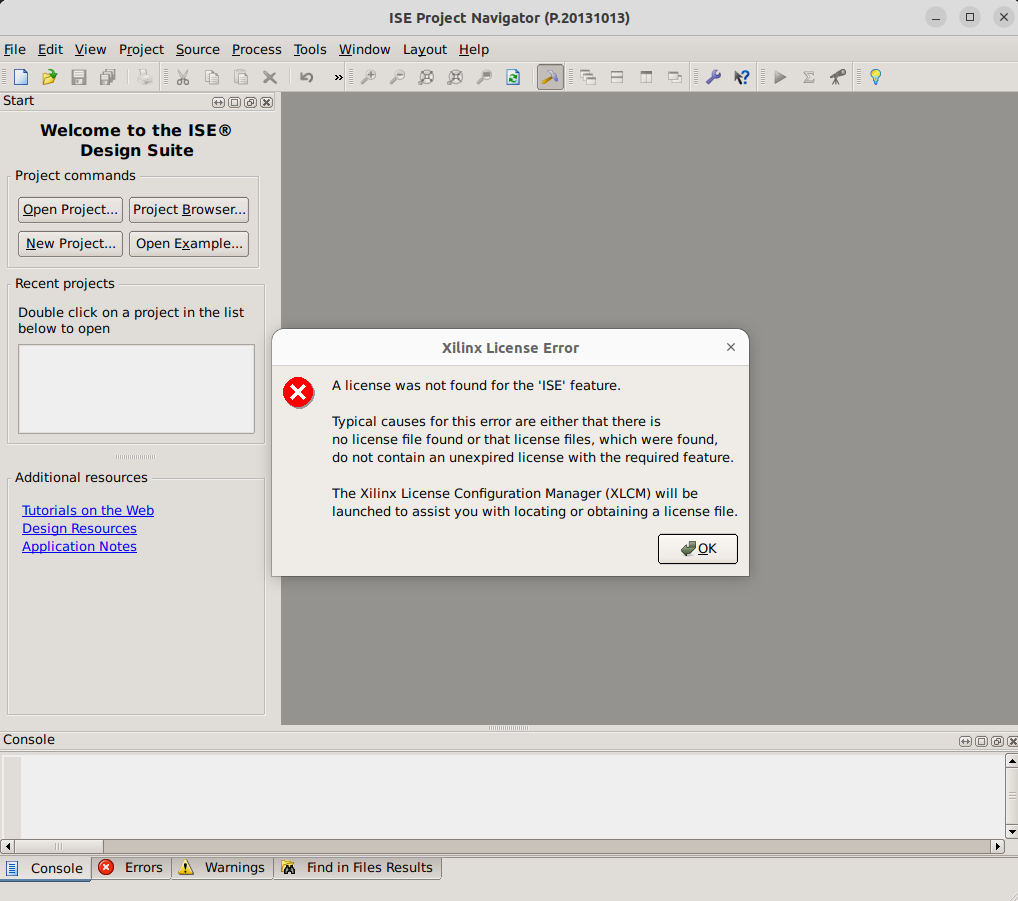The image size is (1018, 901).
Task: Click OK in the Xilinx License Error dialog
Action: click(x=697, y=549)
